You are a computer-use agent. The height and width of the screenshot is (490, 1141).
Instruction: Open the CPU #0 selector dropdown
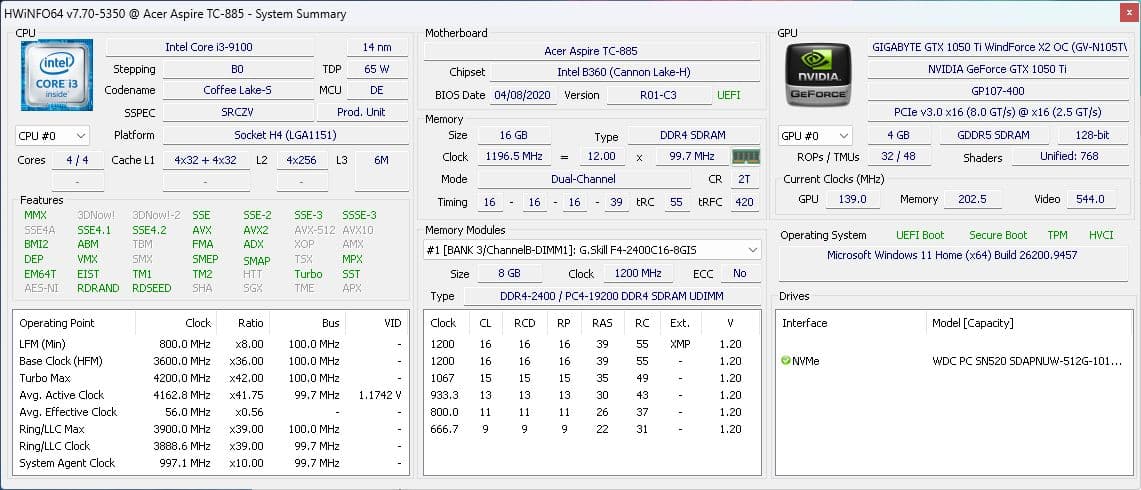(52, 135)
